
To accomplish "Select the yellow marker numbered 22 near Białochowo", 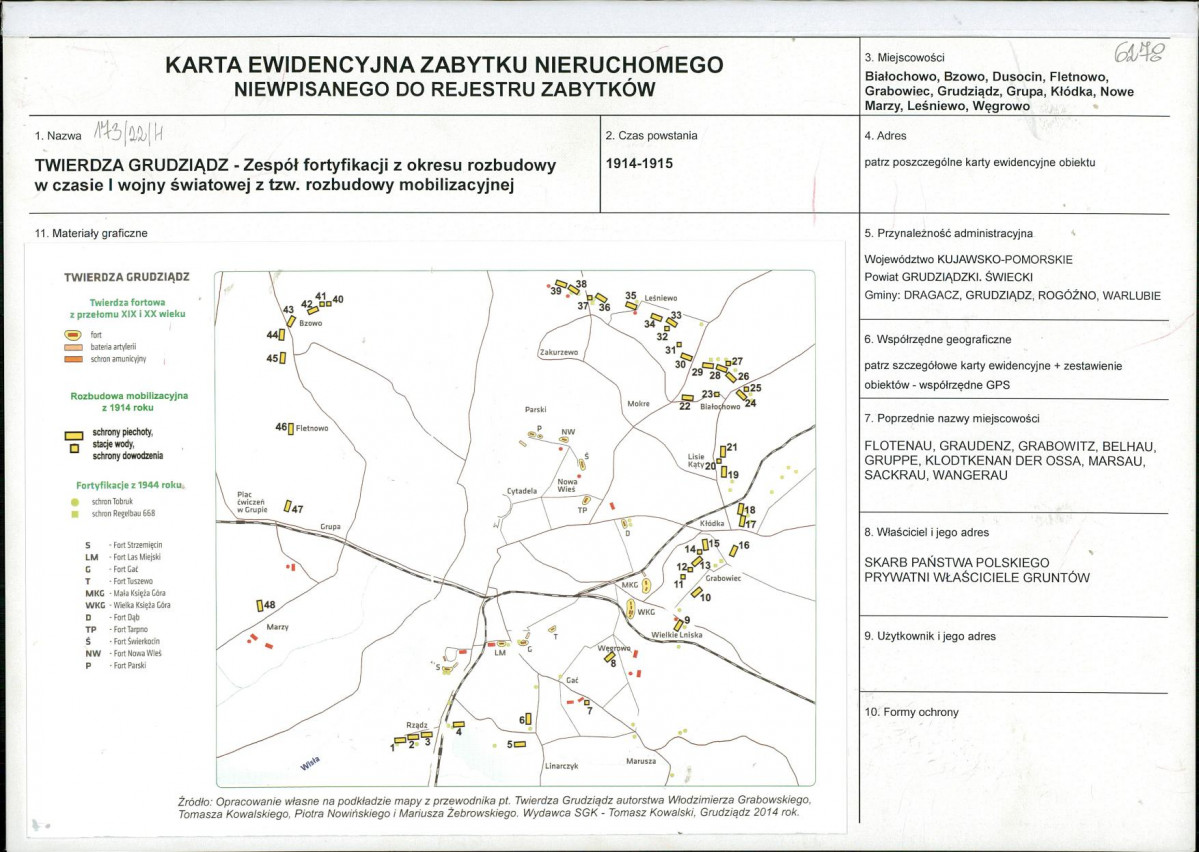I will (687, 398).
